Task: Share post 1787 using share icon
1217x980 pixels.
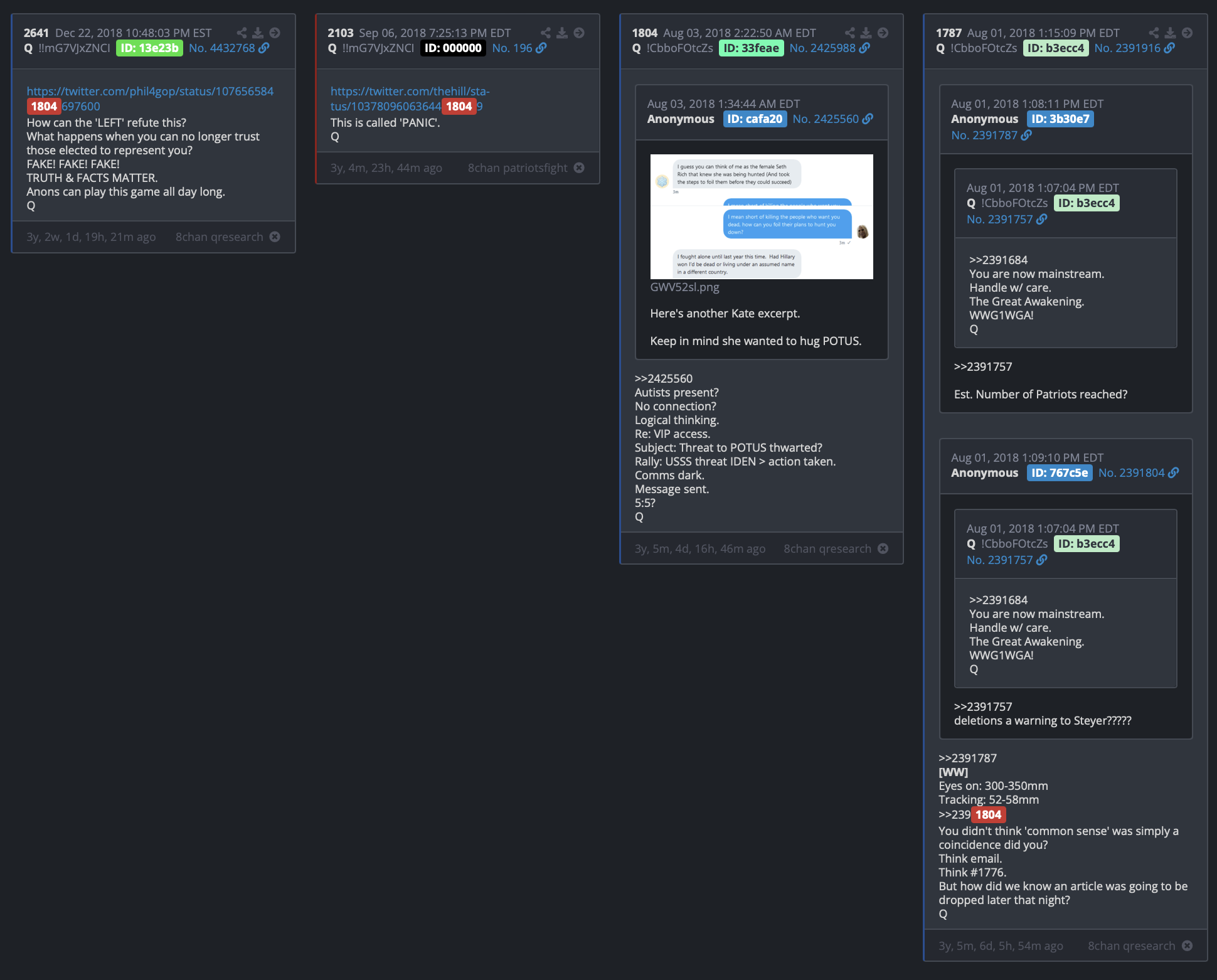Action: (1154, 33)
